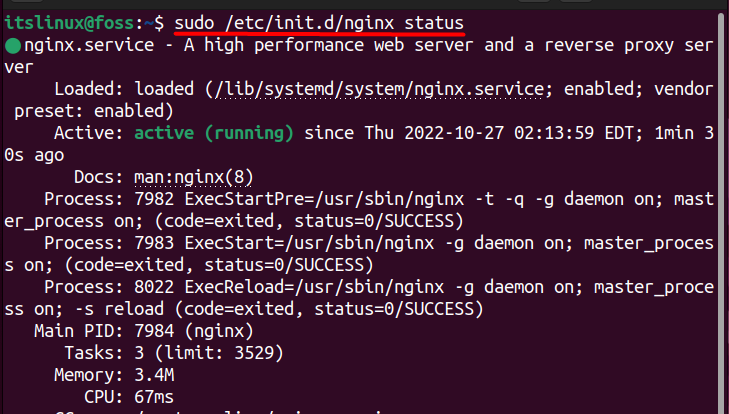The width and height of the screenshot is (729, 414).
Task: Click the 'Loaded: loaded' label text
Action: [124, 89]
